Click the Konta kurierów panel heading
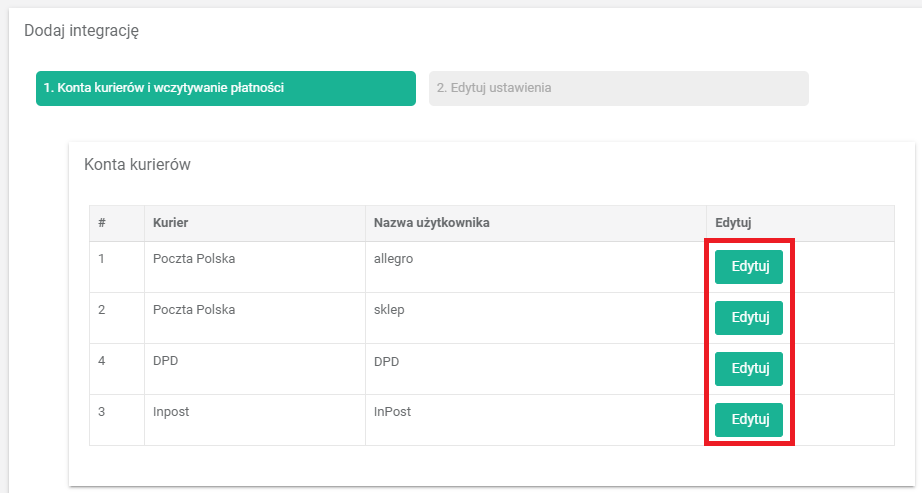This screenshot has height=493, width=922. coord(137,165)
